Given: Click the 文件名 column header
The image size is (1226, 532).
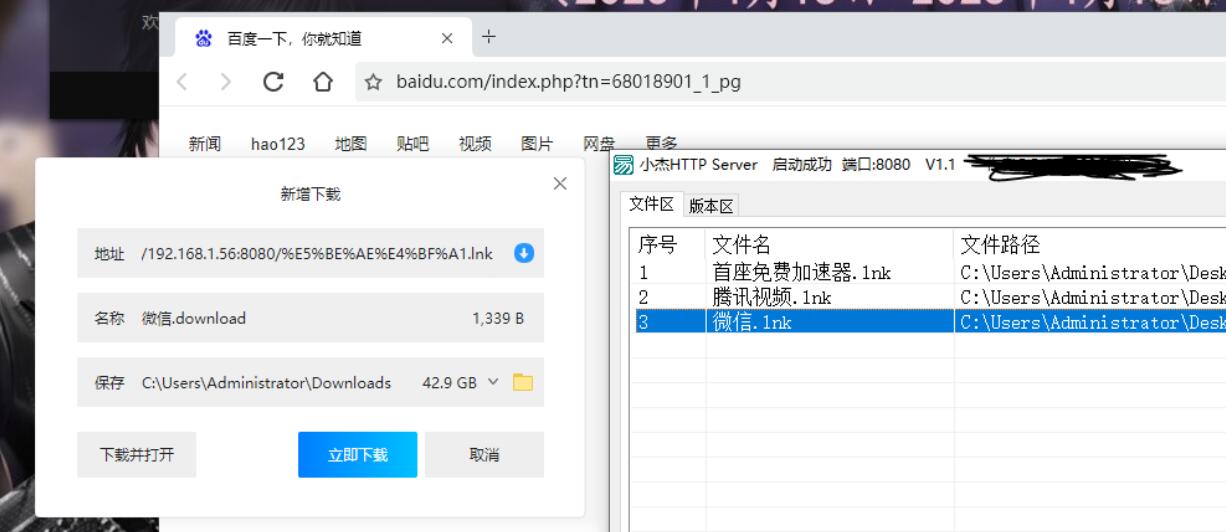Looking at the screenshot, I should pos(830,245).
